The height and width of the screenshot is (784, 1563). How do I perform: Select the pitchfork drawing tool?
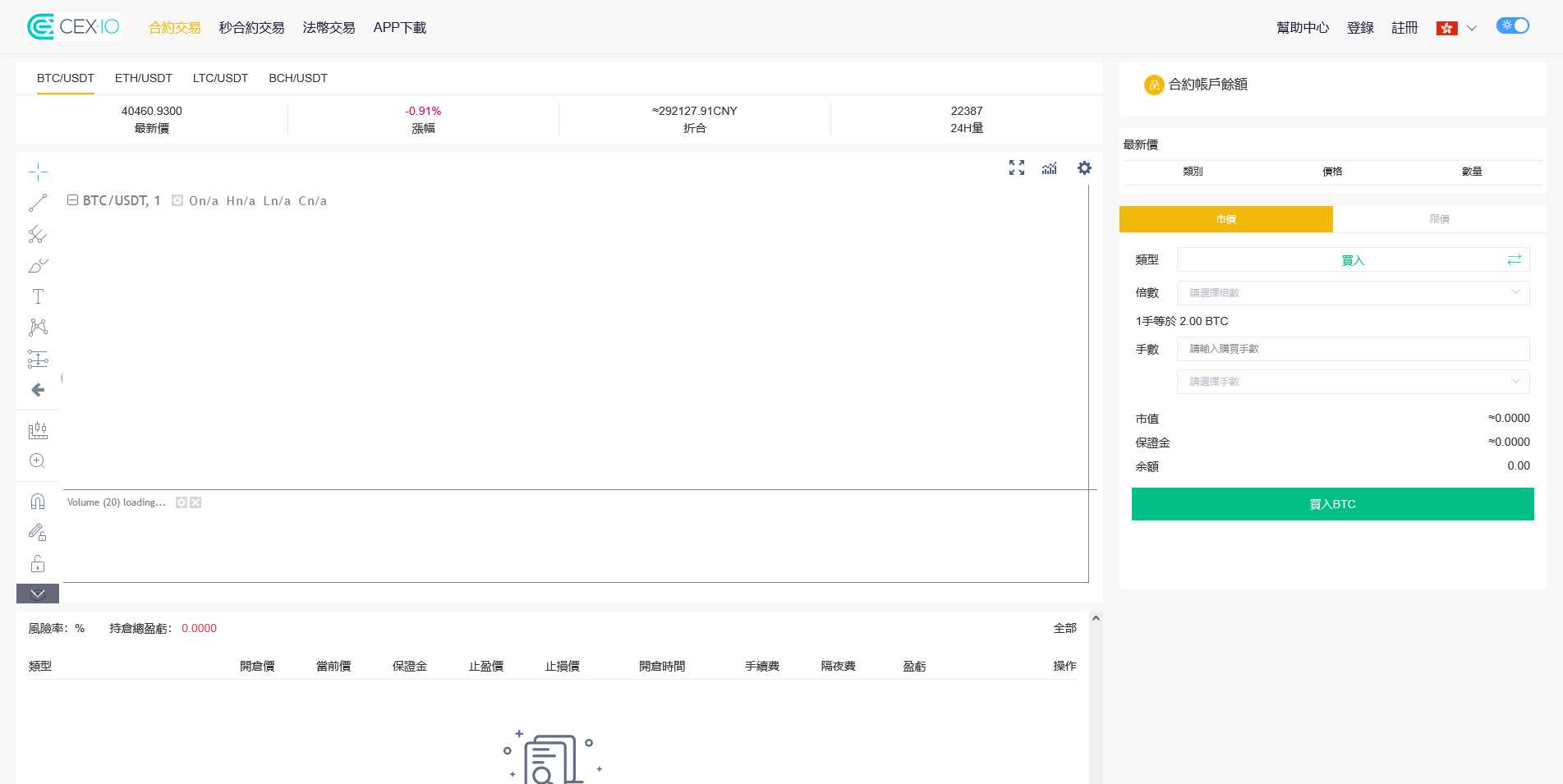pyautogui.click(x=38, y=234)
